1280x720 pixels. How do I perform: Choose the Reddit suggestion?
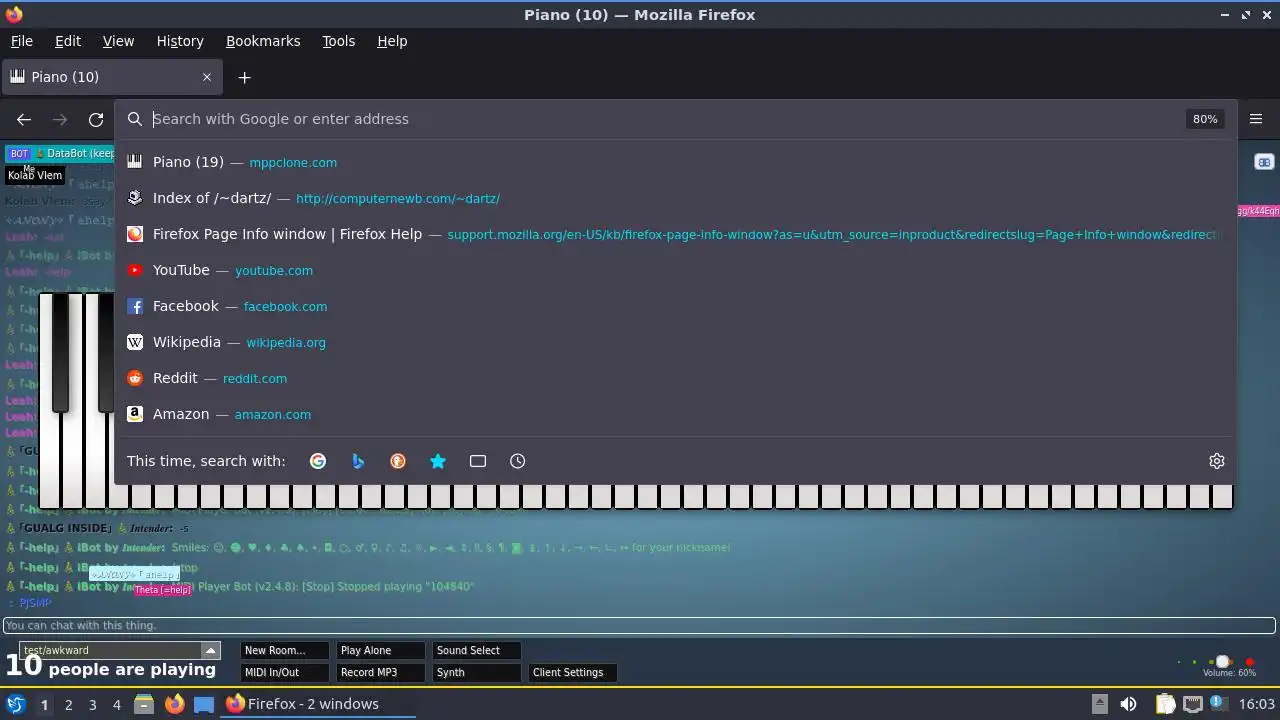tap(675, 378)
